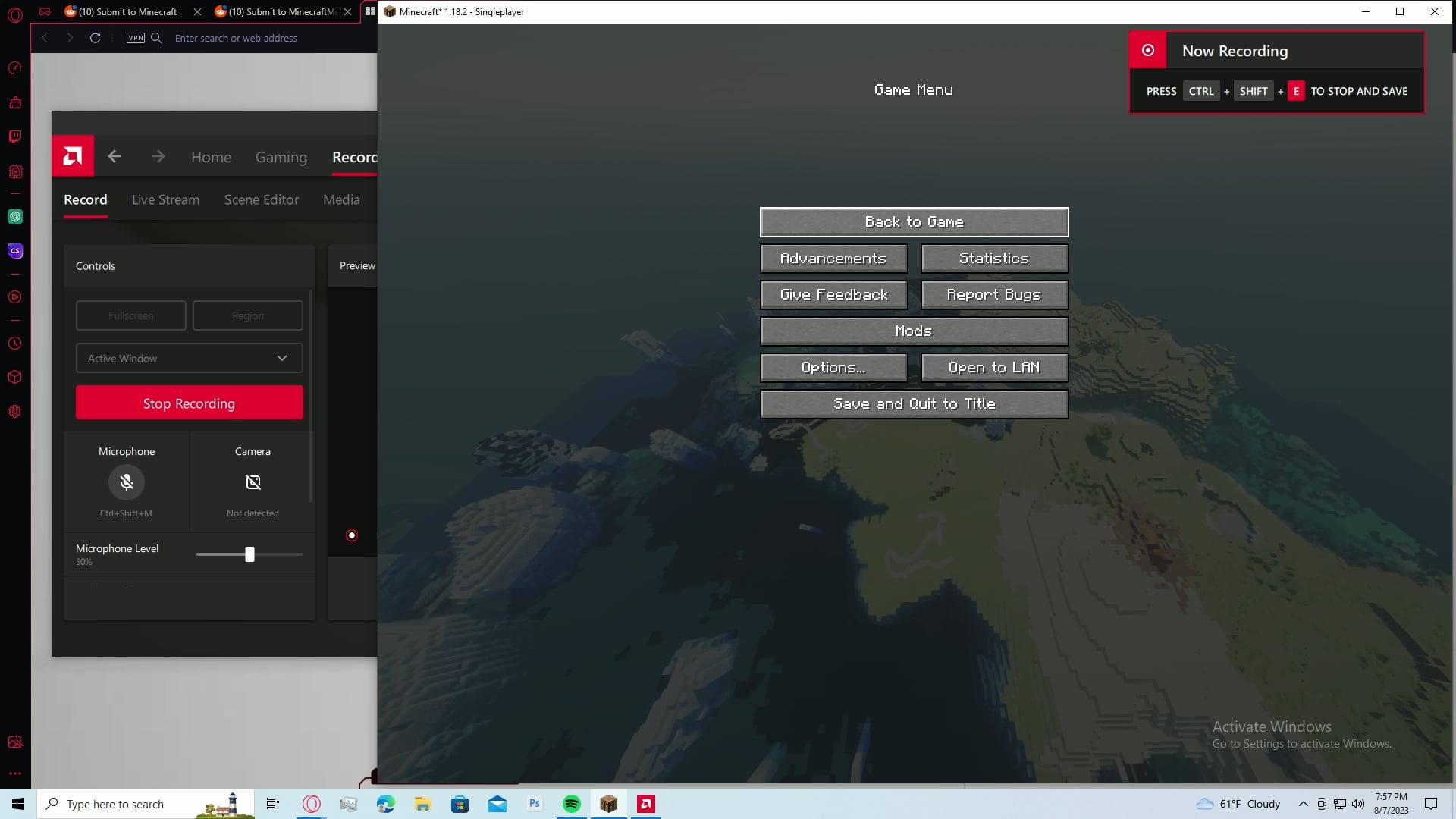This screenshot has height=819, width=1456.
Task: Click the Windows taskbar search box
Action: pyautogui.click(x=146, y=804)
